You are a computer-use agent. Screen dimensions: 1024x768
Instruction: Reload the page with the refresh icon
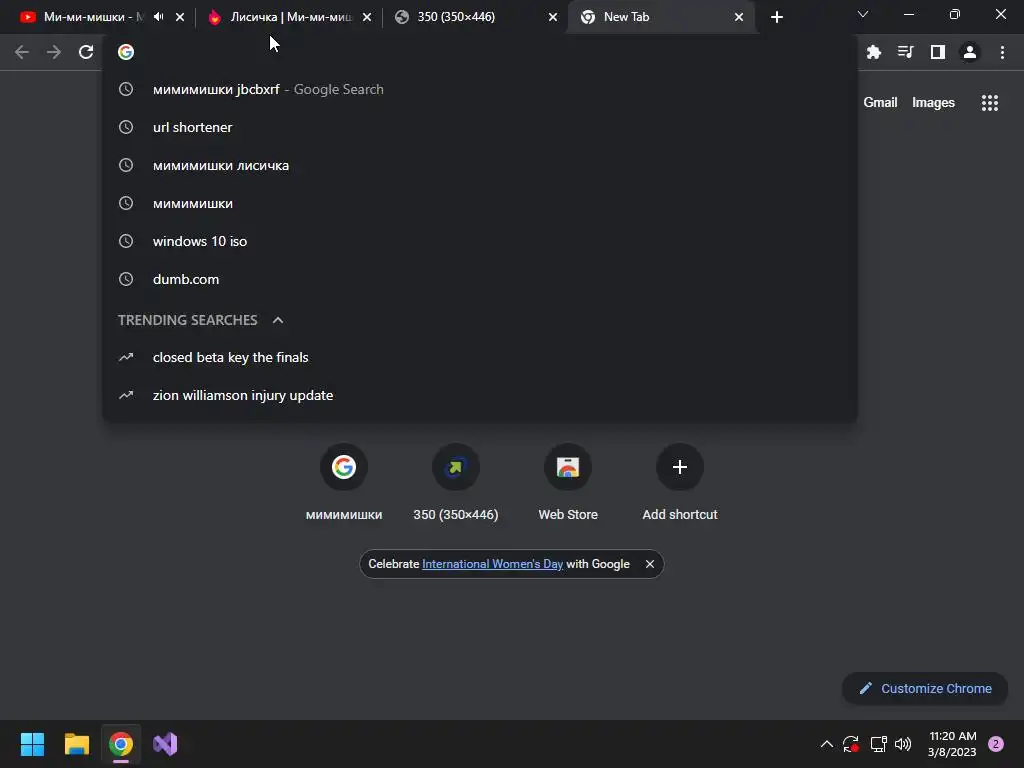(86, 52)
